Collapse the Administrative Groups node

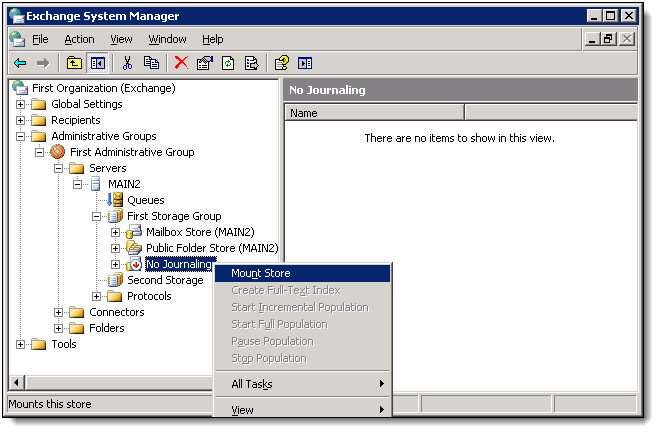tap(20, 136)
